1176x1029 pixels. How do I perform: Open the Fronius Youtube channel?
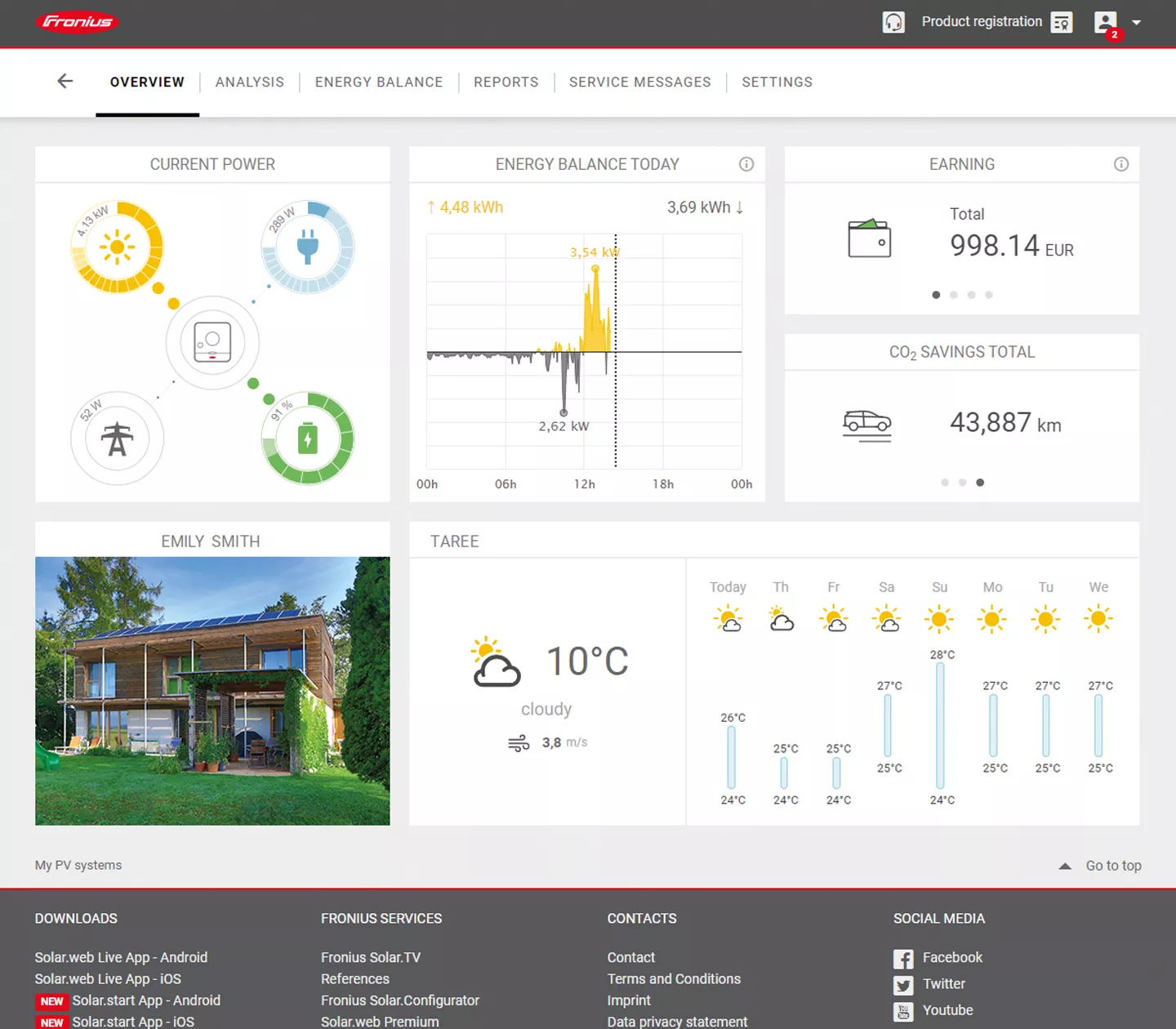[x=947, y=1010]
